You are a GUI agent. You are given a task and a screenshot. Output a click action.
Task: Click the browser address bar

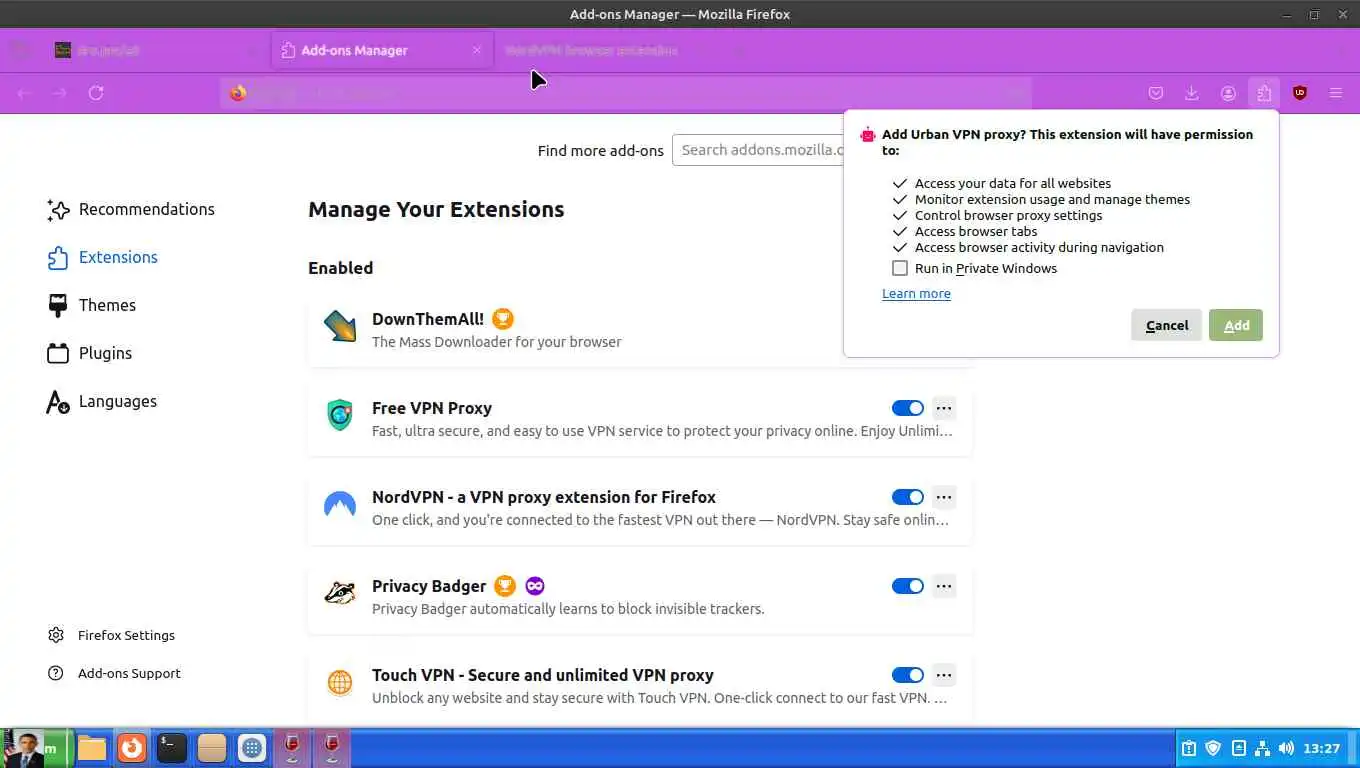pyautogui.click(x=625, y=93)
